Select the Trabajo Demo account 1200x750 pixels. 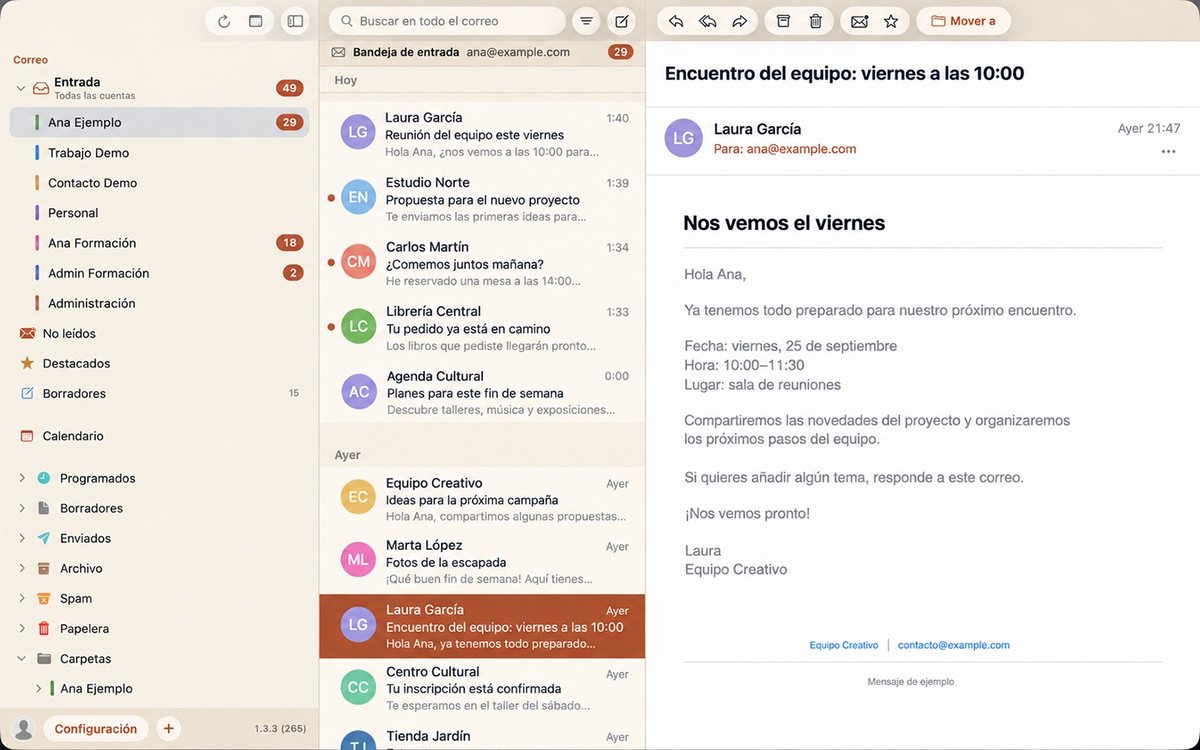pos(159,153)
